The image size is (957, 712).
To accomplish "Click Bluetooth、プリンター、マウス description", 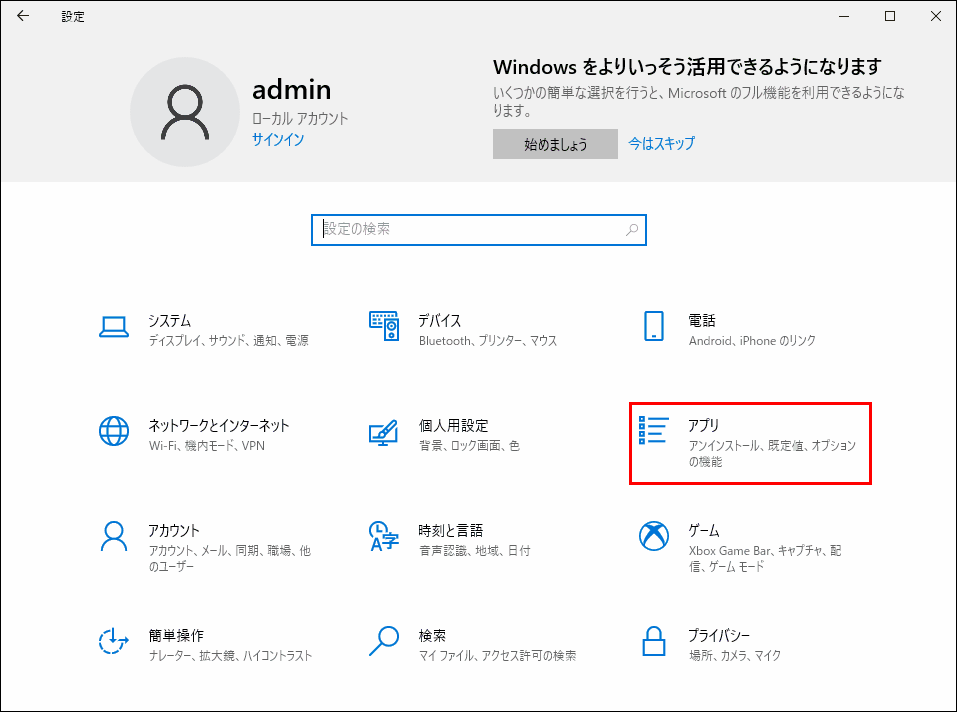I will pos(488,340).
